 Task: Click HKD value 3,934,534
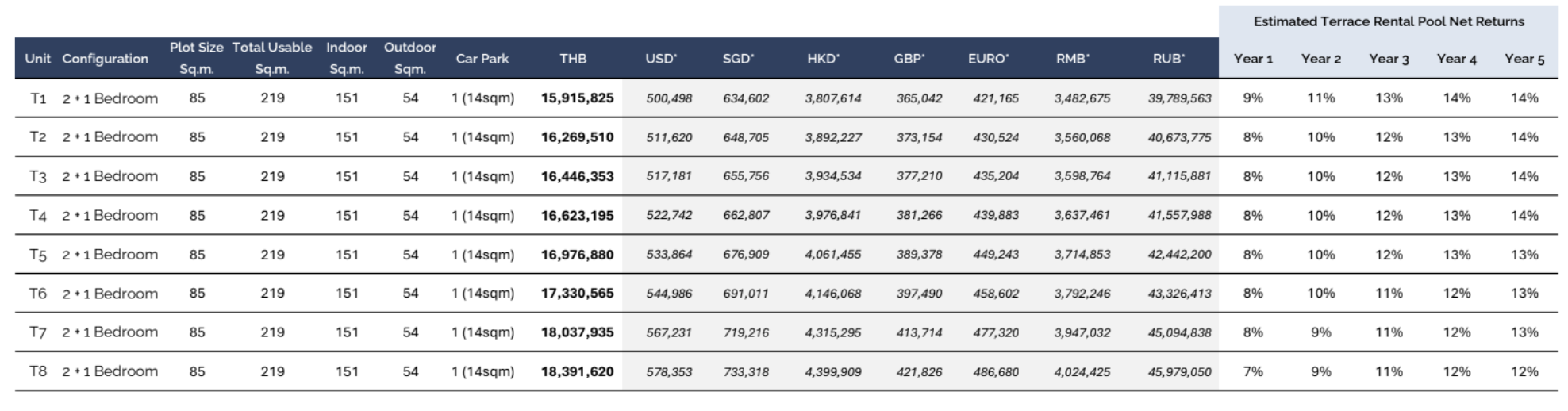pyautogui.click(x=832, y=176)
